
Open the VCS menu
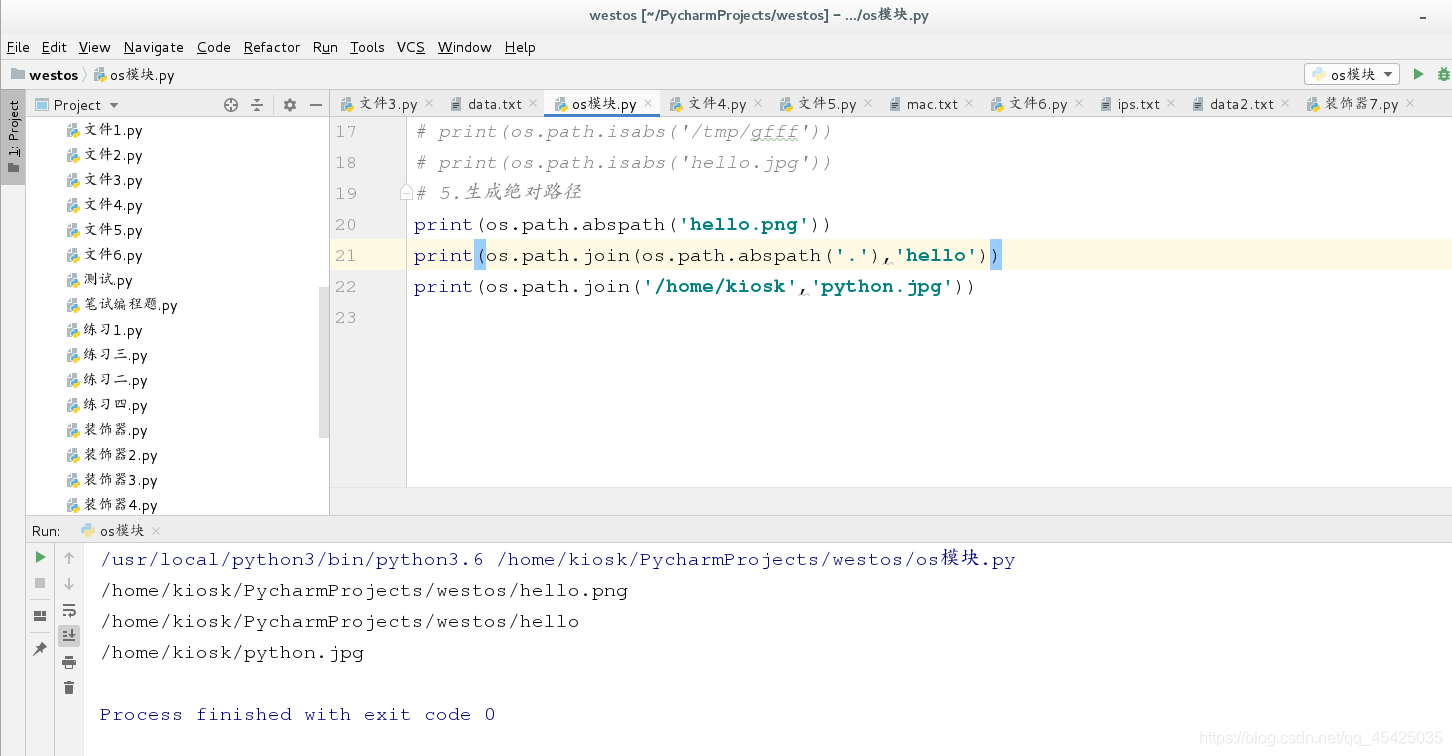coord(411,47)
